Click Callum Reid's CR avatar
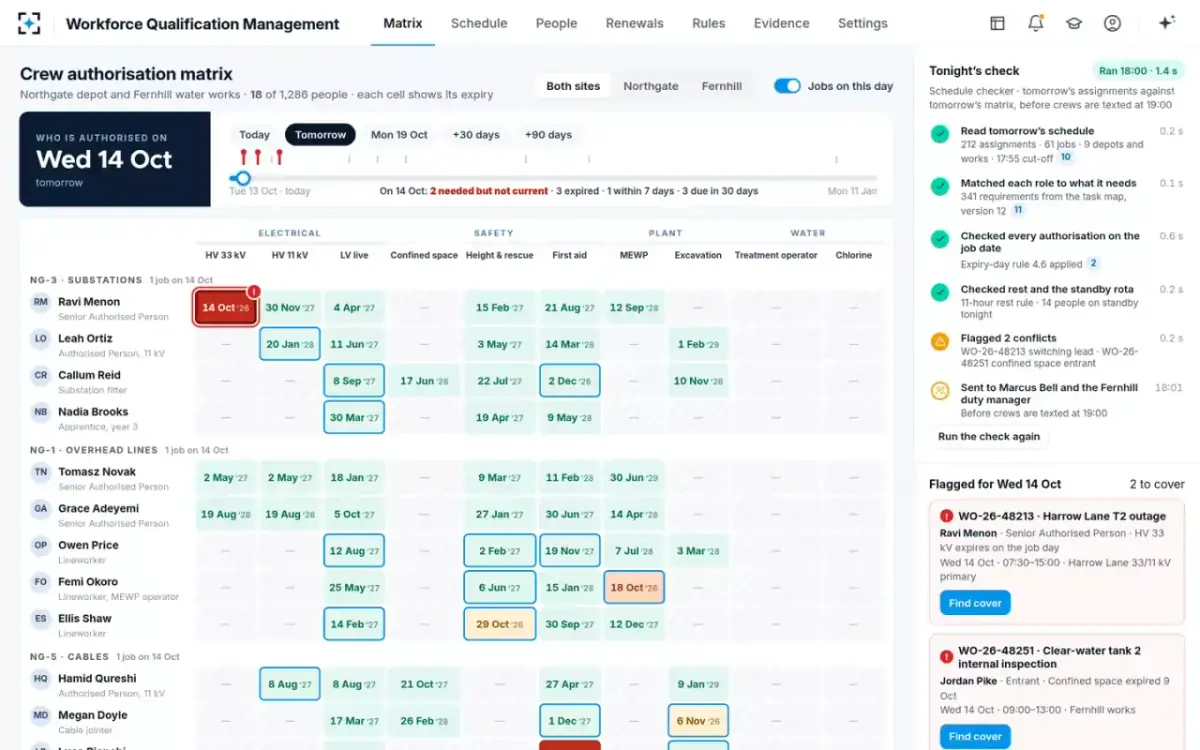This screenshot has height=750, width=1200. click(41, 376)
